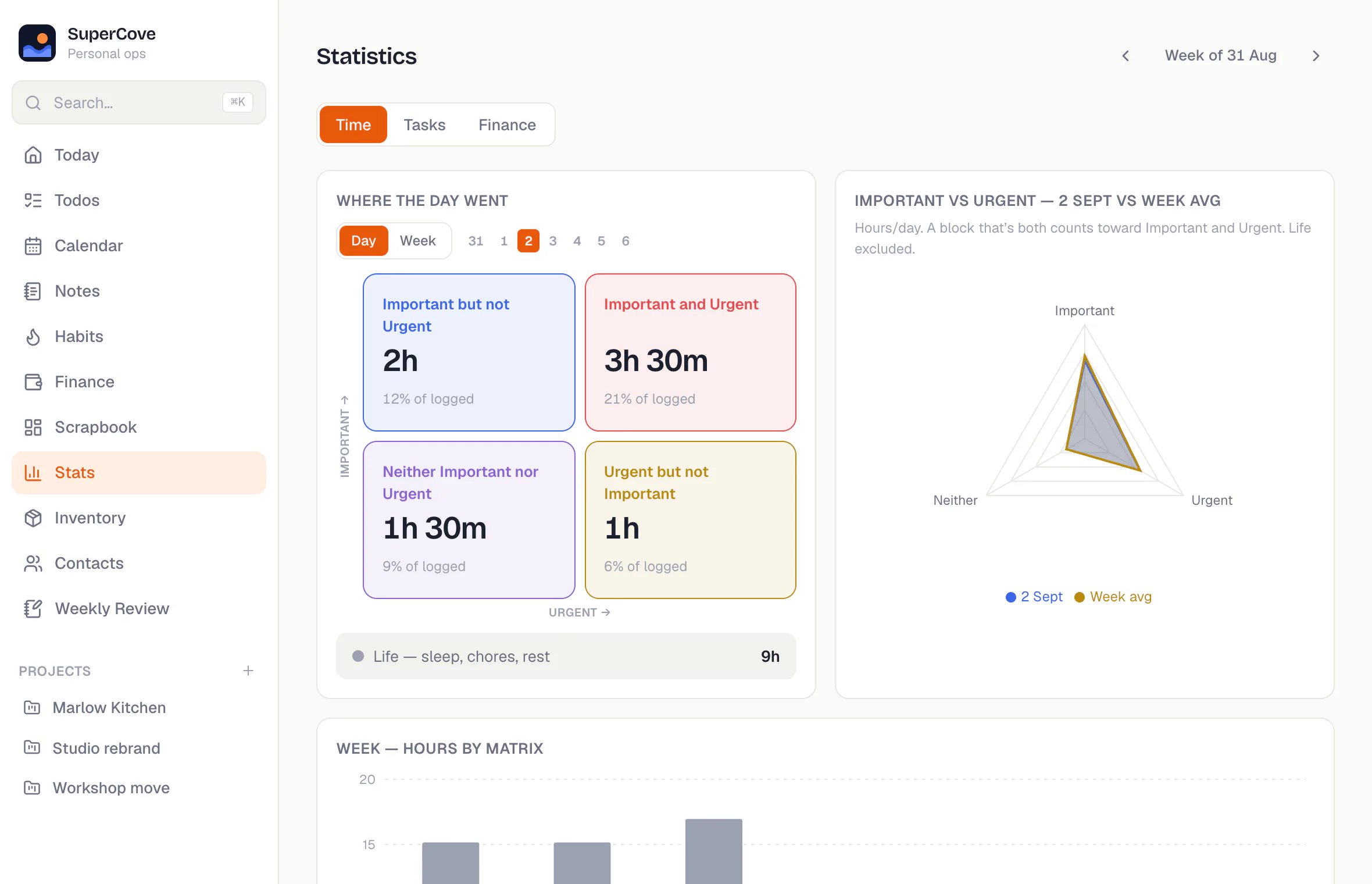Click the radar chart Neither axis label
The image size is (1372, 884).
point(955,500)
